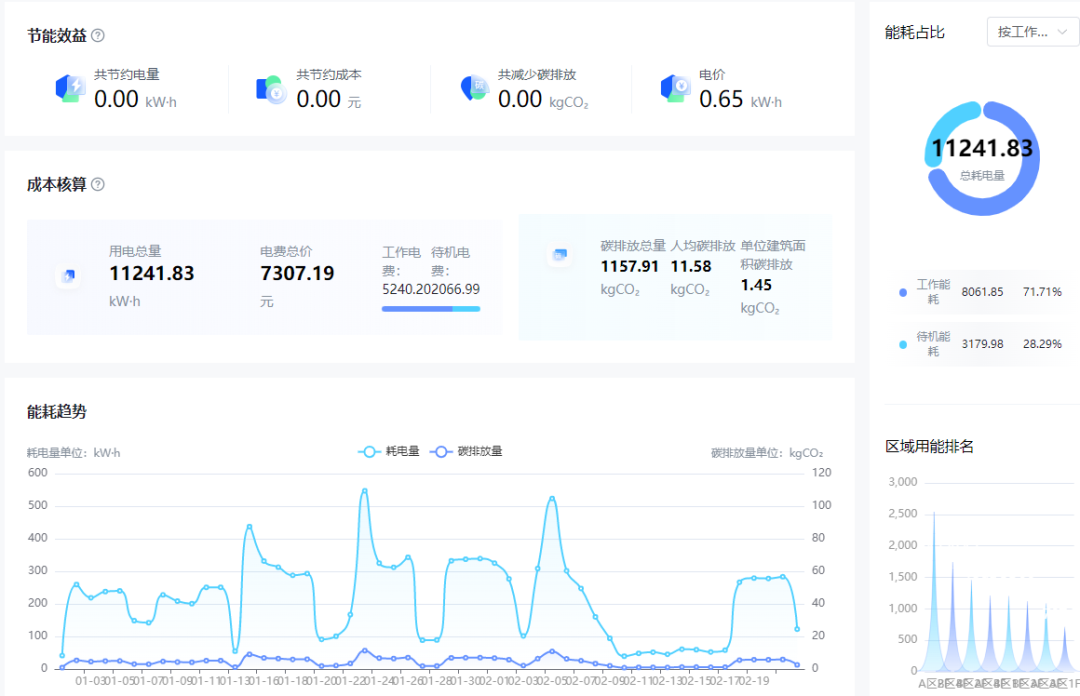Click the 电价 price icon
The width and height of the screenshot is (1080, 696).
point(675,88)
